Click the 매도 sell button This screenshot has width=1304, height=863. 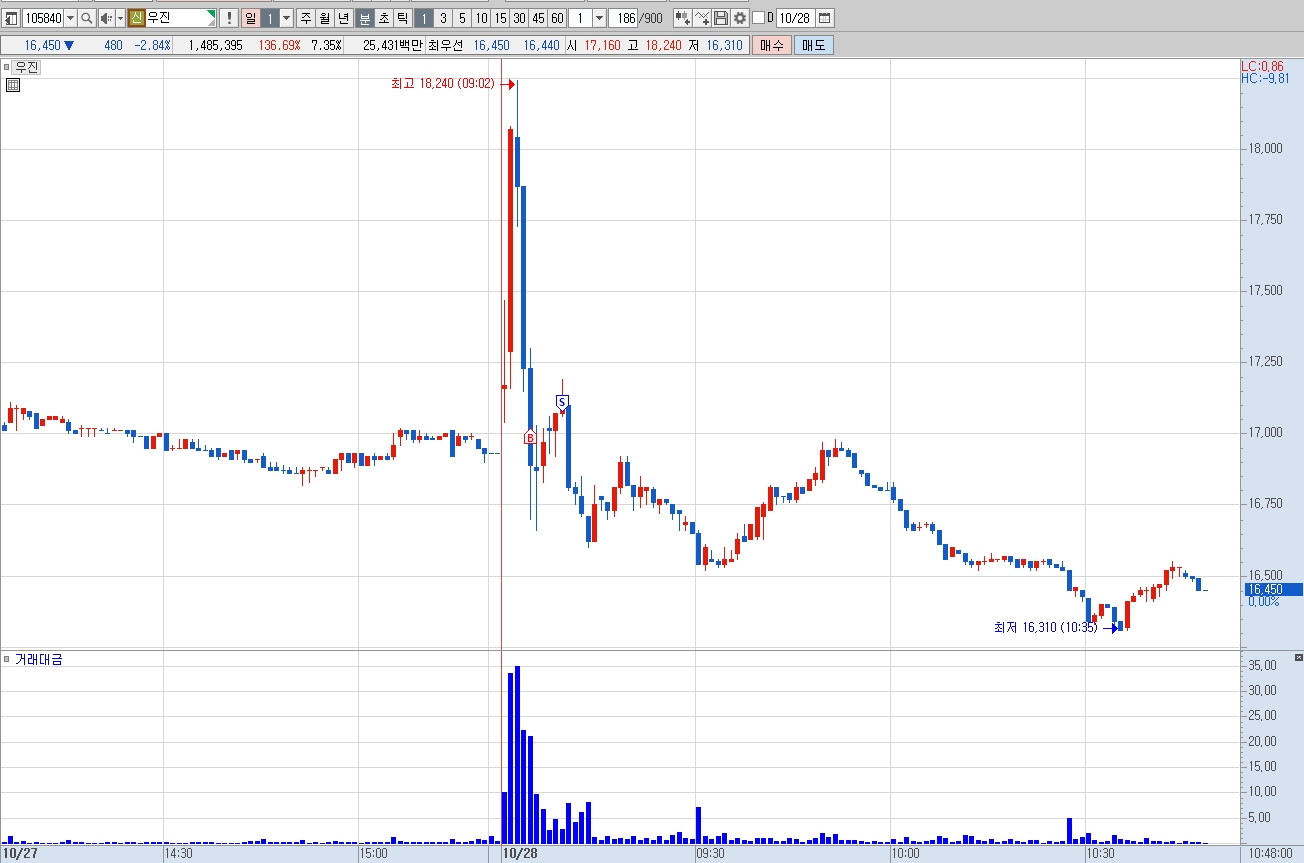[814, 45]
